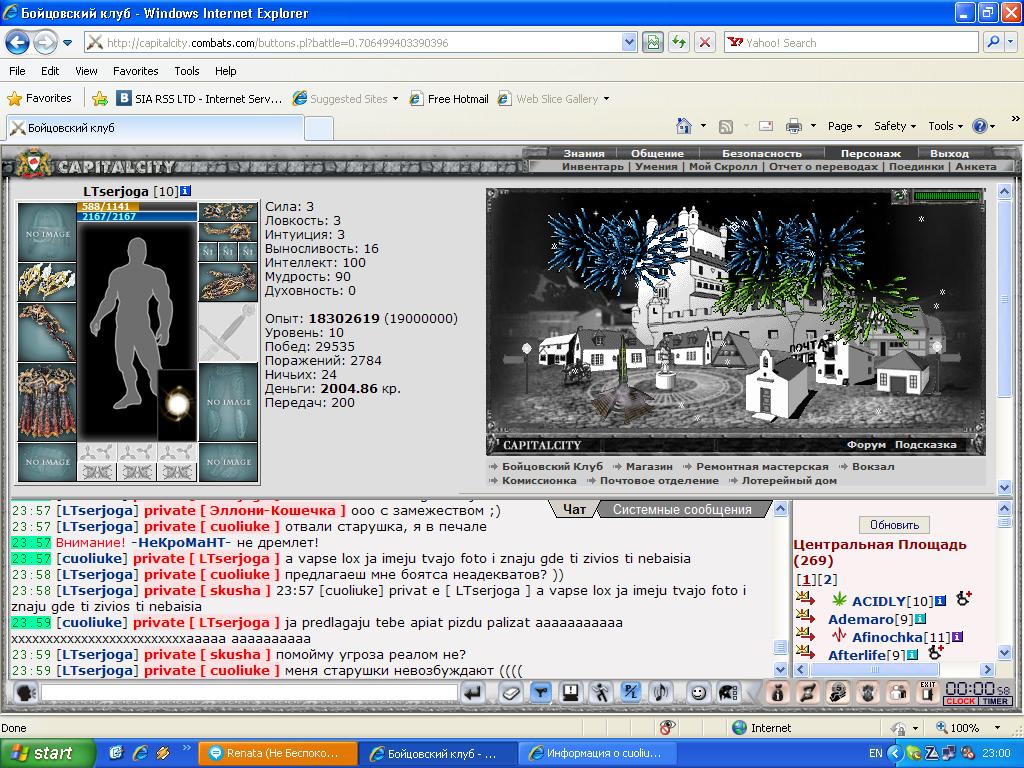Open the Безопасность top menu
The image size is (1024, 768).
click(761, 153)
